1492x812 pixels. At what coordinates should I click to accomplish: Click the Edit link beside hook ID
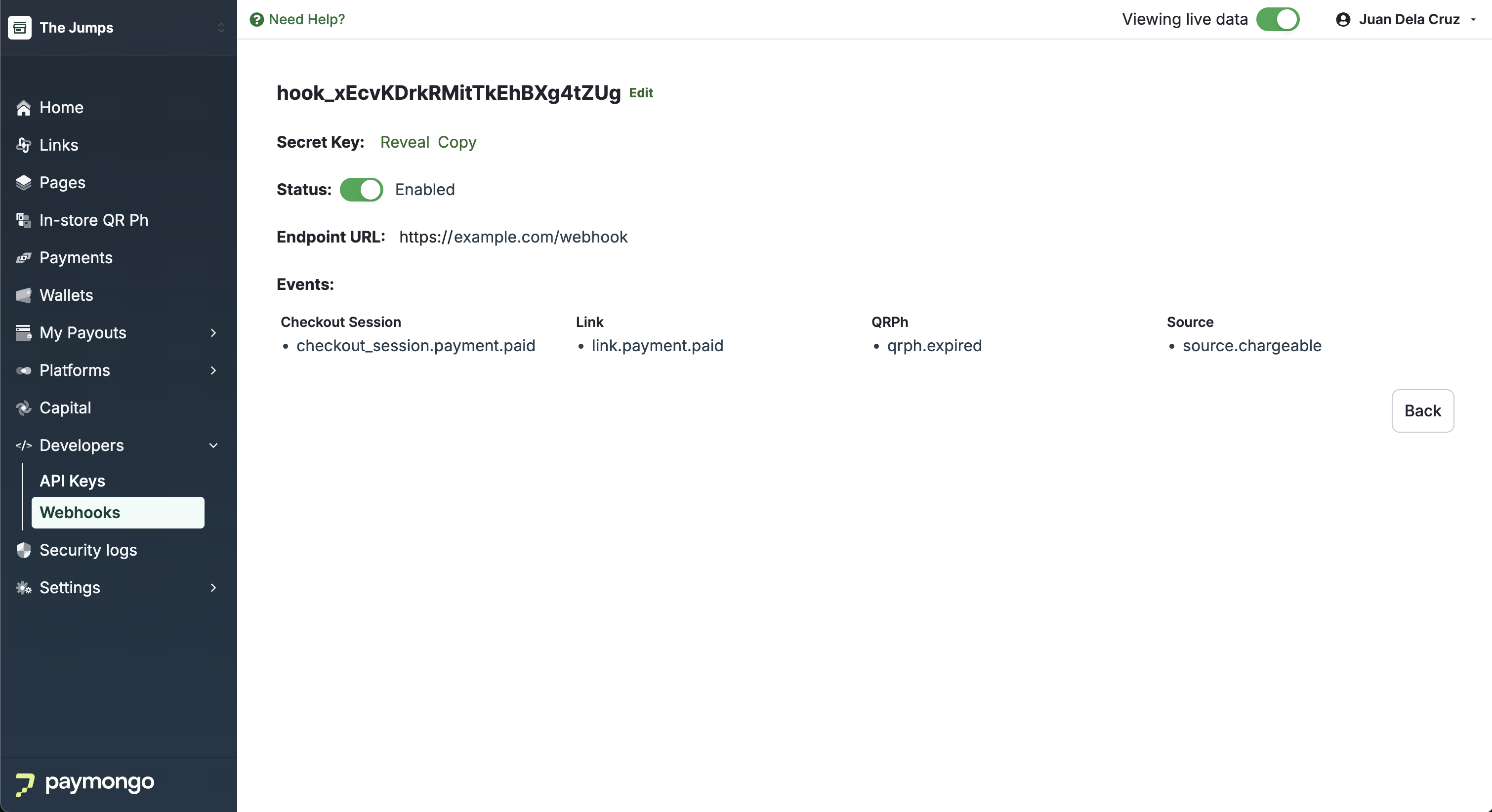[641, 93]
